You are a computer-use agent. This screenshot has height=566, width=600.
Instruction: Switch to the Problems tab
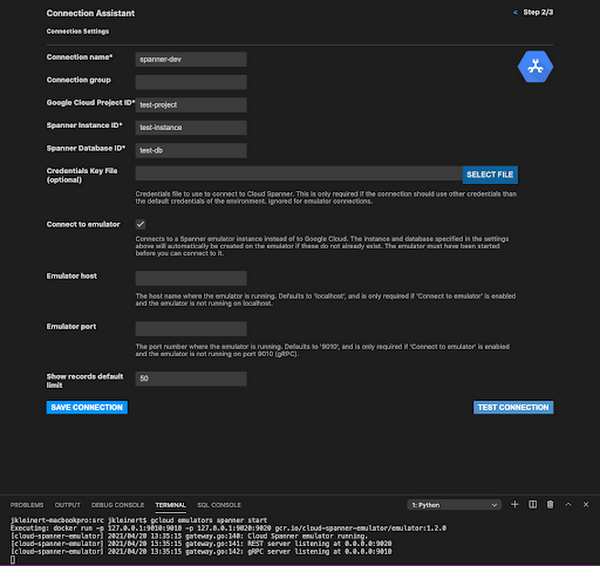pyautogui.click(x=27, y=505)
